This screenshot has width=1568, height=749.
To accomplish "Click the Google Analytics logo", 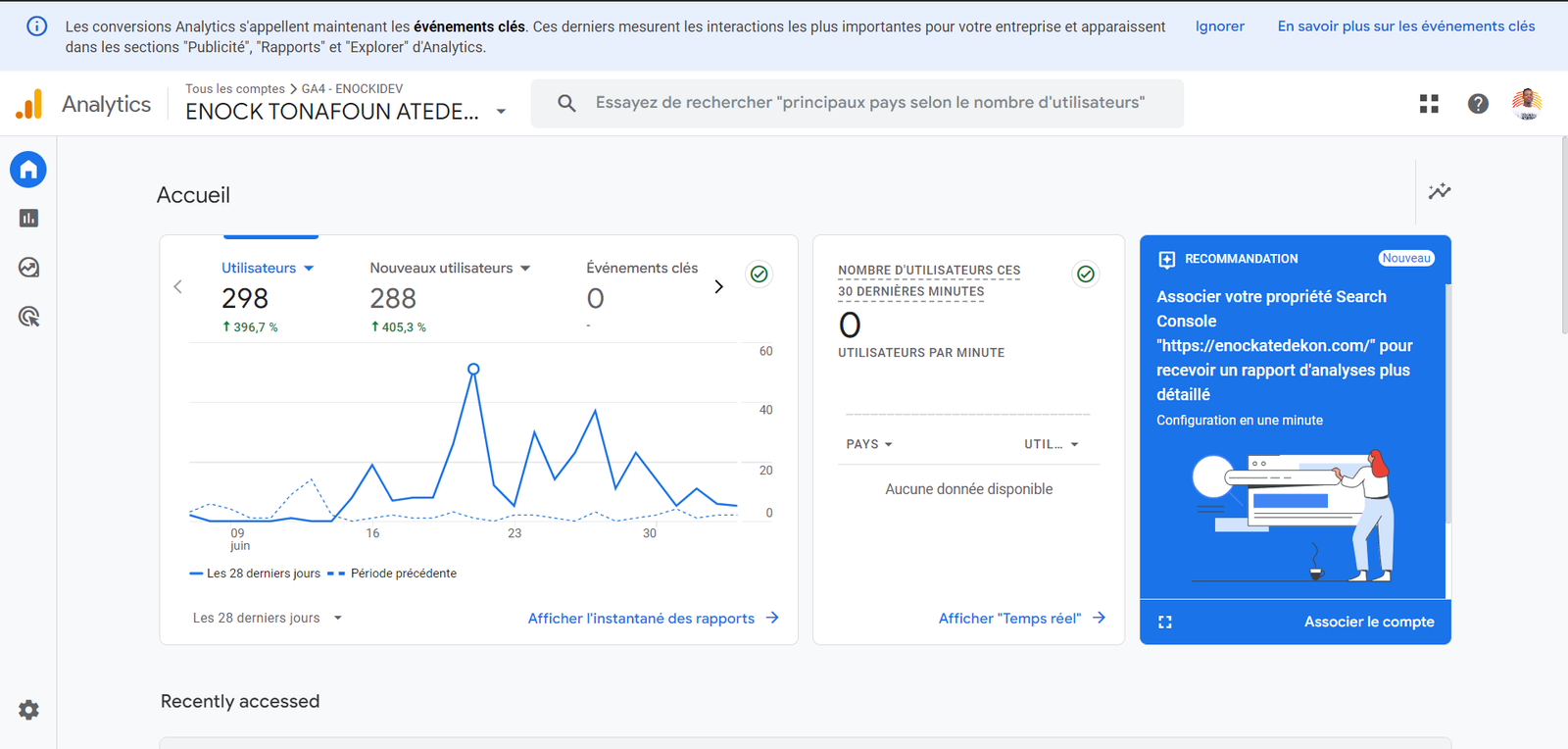I will click(29, 104).
